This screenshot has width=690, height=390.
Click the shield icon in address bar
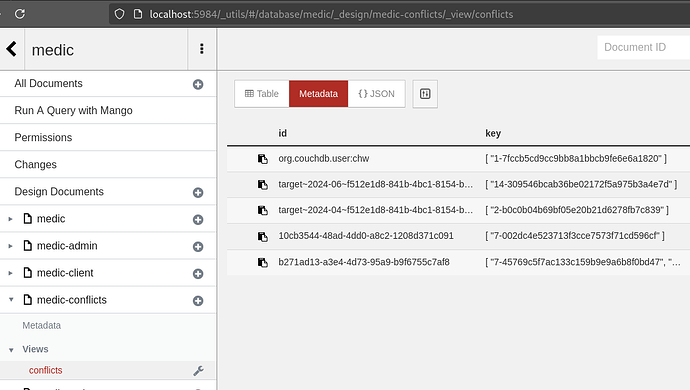120,14
